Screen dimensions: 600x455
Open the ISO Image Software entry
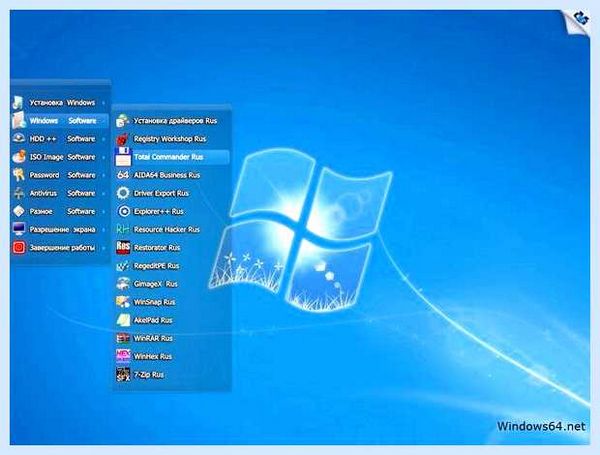60,157
